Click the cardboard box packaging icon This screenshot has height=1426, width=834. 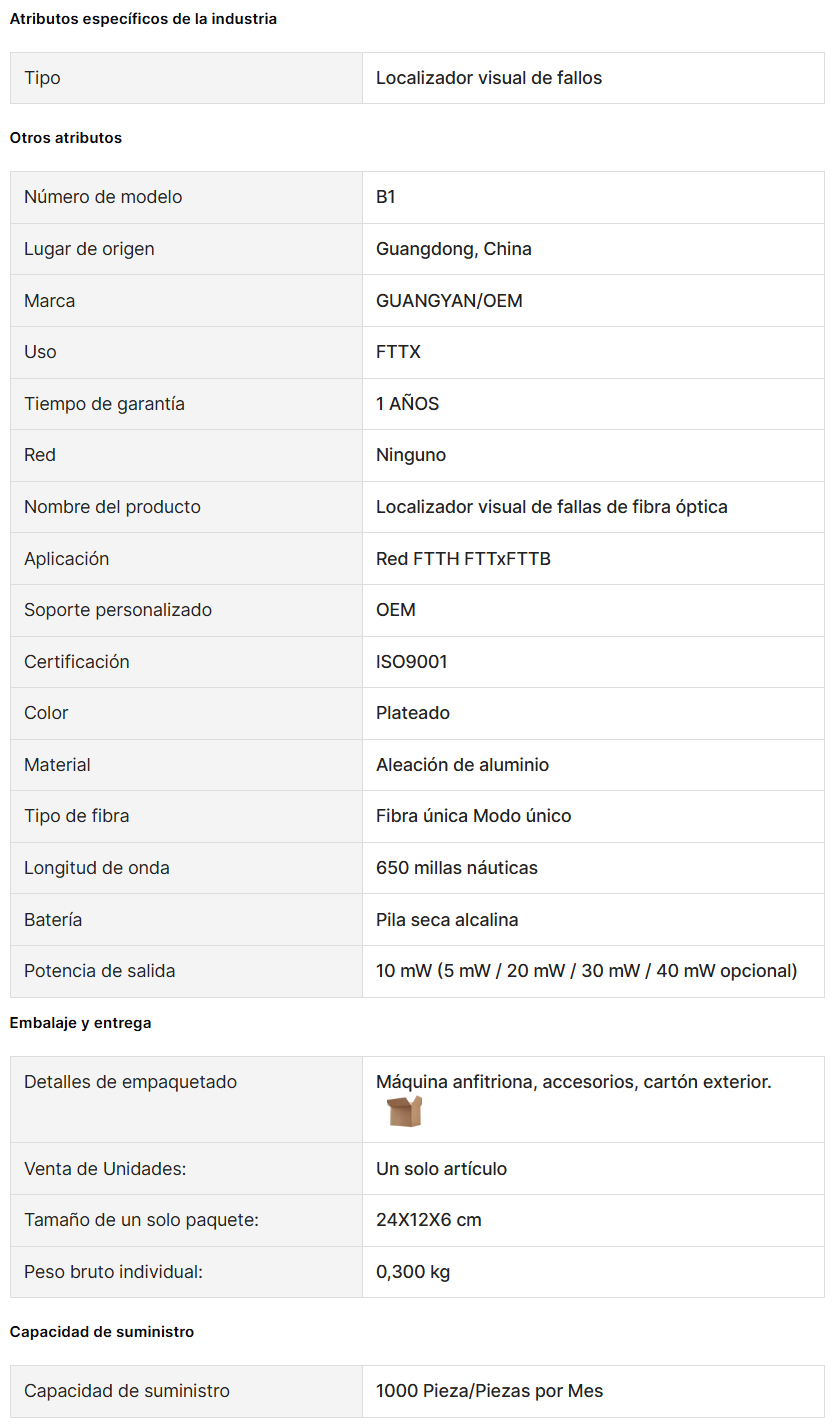pos(404,1111)
